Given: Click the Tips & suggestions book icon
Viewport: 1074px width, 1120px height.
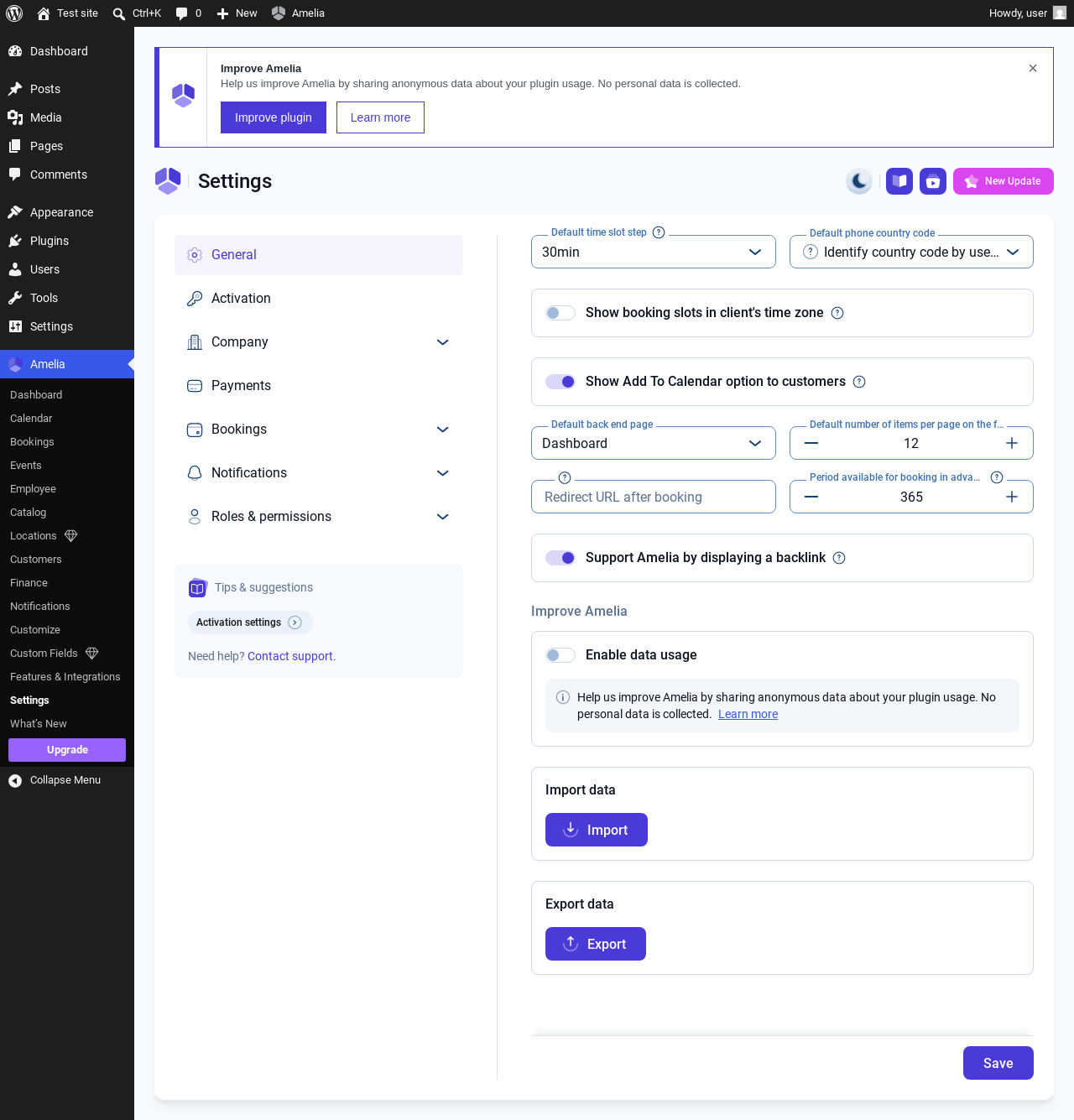Looking at the screenshot, I should tap(197, 587).
